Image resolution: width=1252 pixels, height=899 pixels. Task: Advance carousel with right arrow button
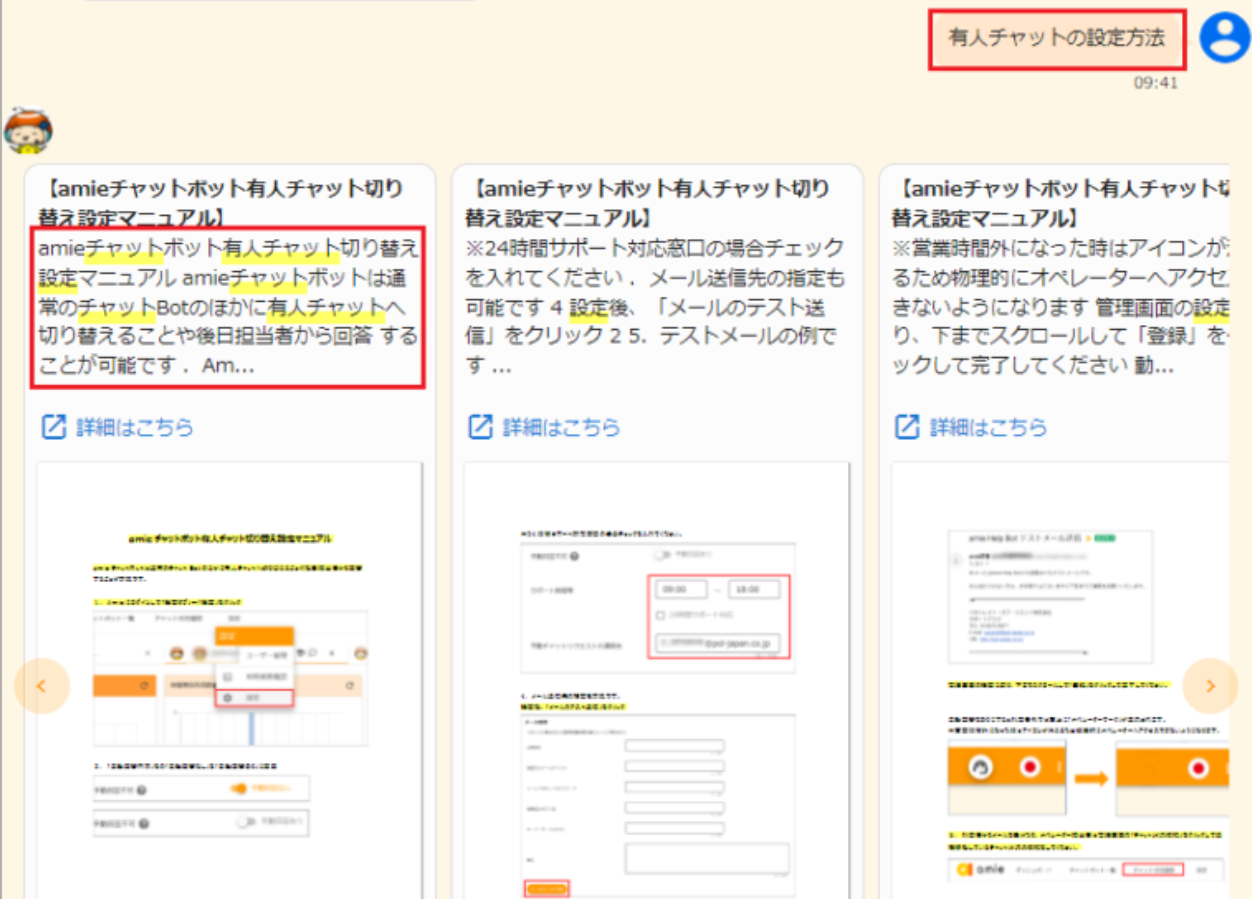[1210, 686]
